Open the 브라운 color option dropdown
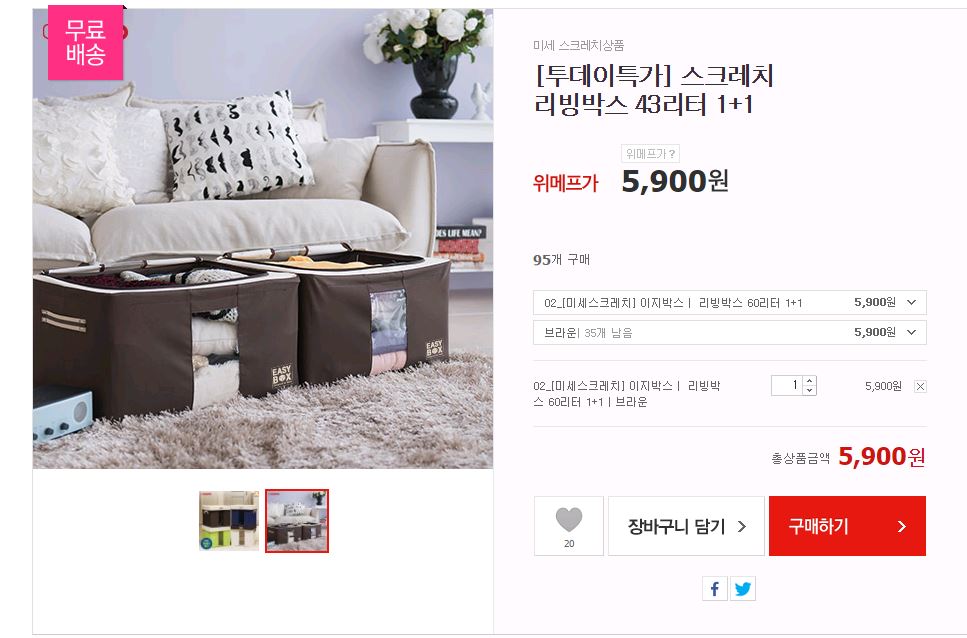The image size is (967, 638). [x=730, y=332]
